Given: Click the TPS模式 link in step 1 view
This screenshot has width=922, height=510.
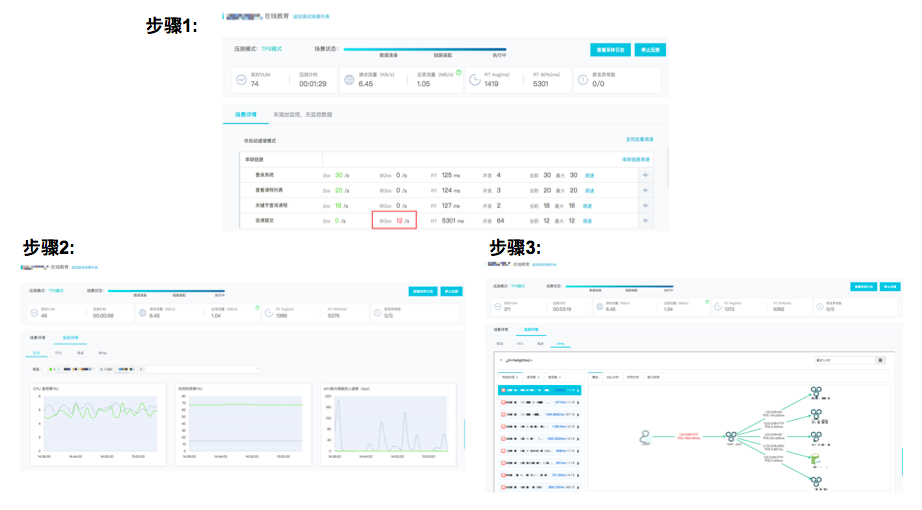Looking at the screenshot, I should coord(272,49).
